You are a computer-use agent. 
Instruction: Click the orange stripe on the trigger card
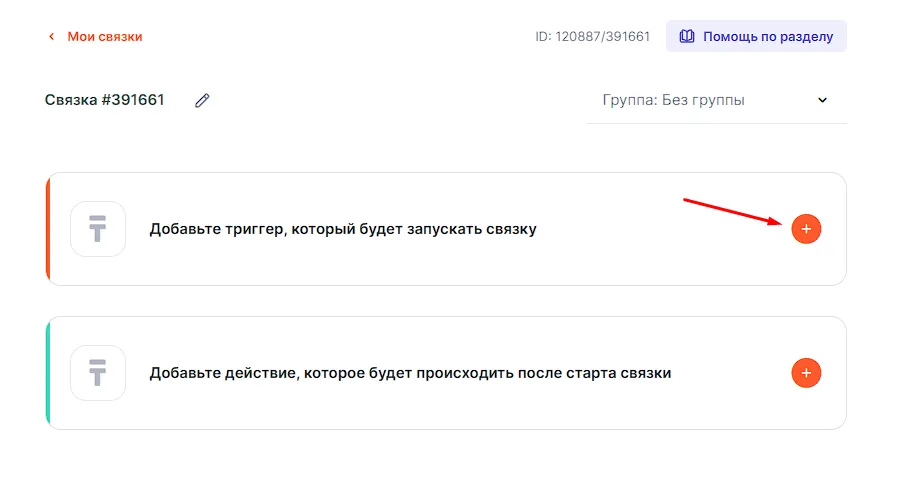pyautogui.click(x=48, y=229)
